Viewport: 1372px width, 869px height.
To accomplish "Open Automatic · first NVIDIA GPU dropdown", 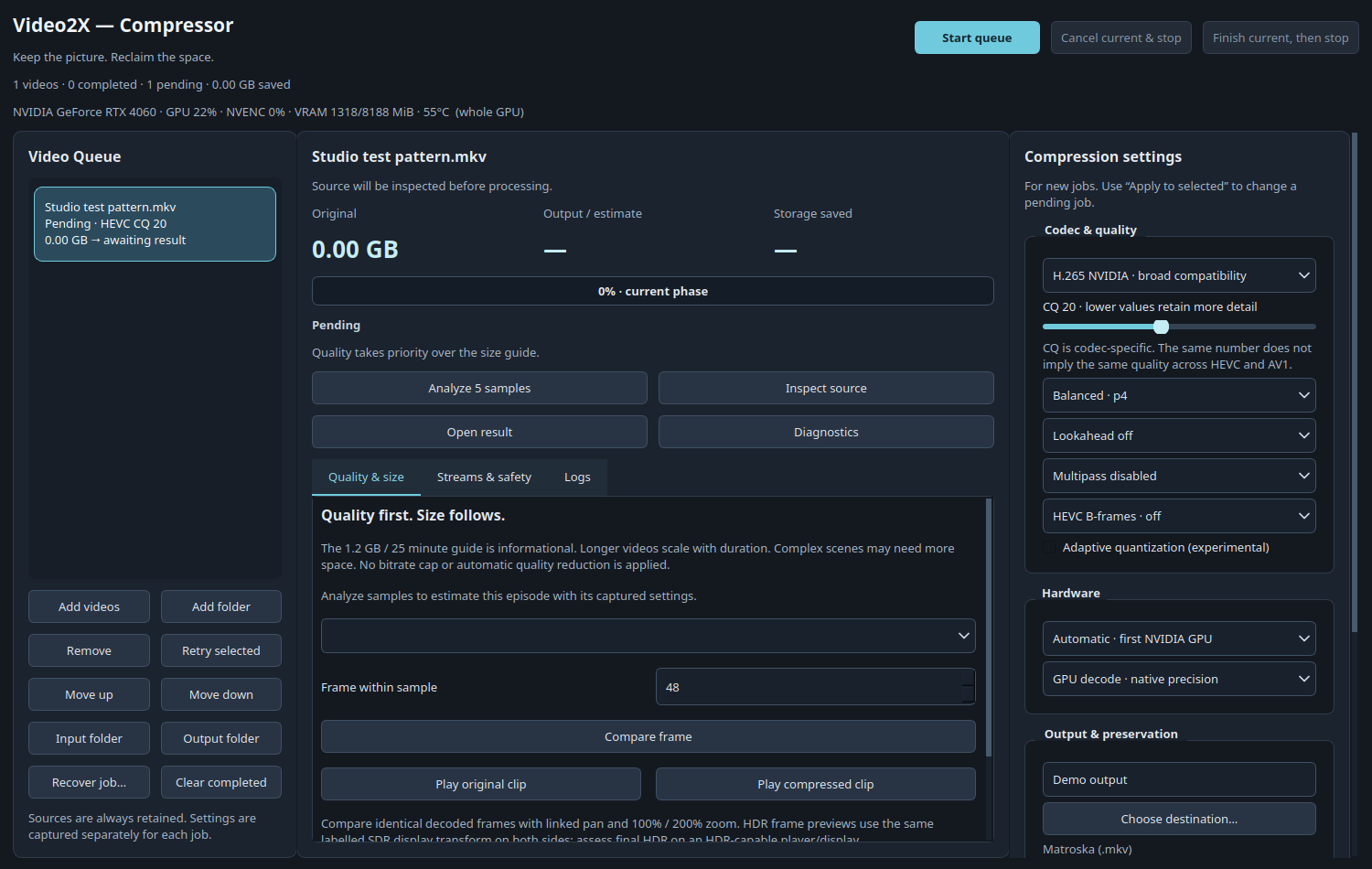I will click(x=1179, y=638).
